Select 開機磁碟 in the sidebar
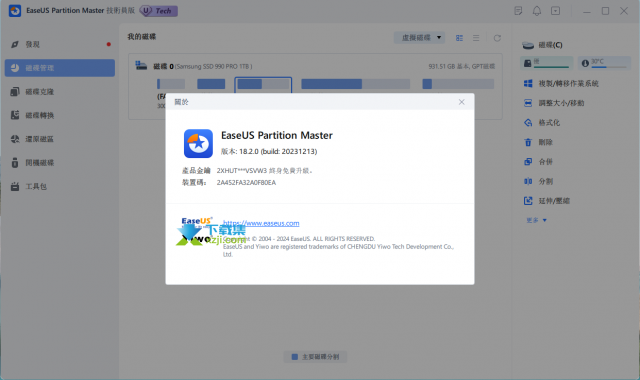 60,162
